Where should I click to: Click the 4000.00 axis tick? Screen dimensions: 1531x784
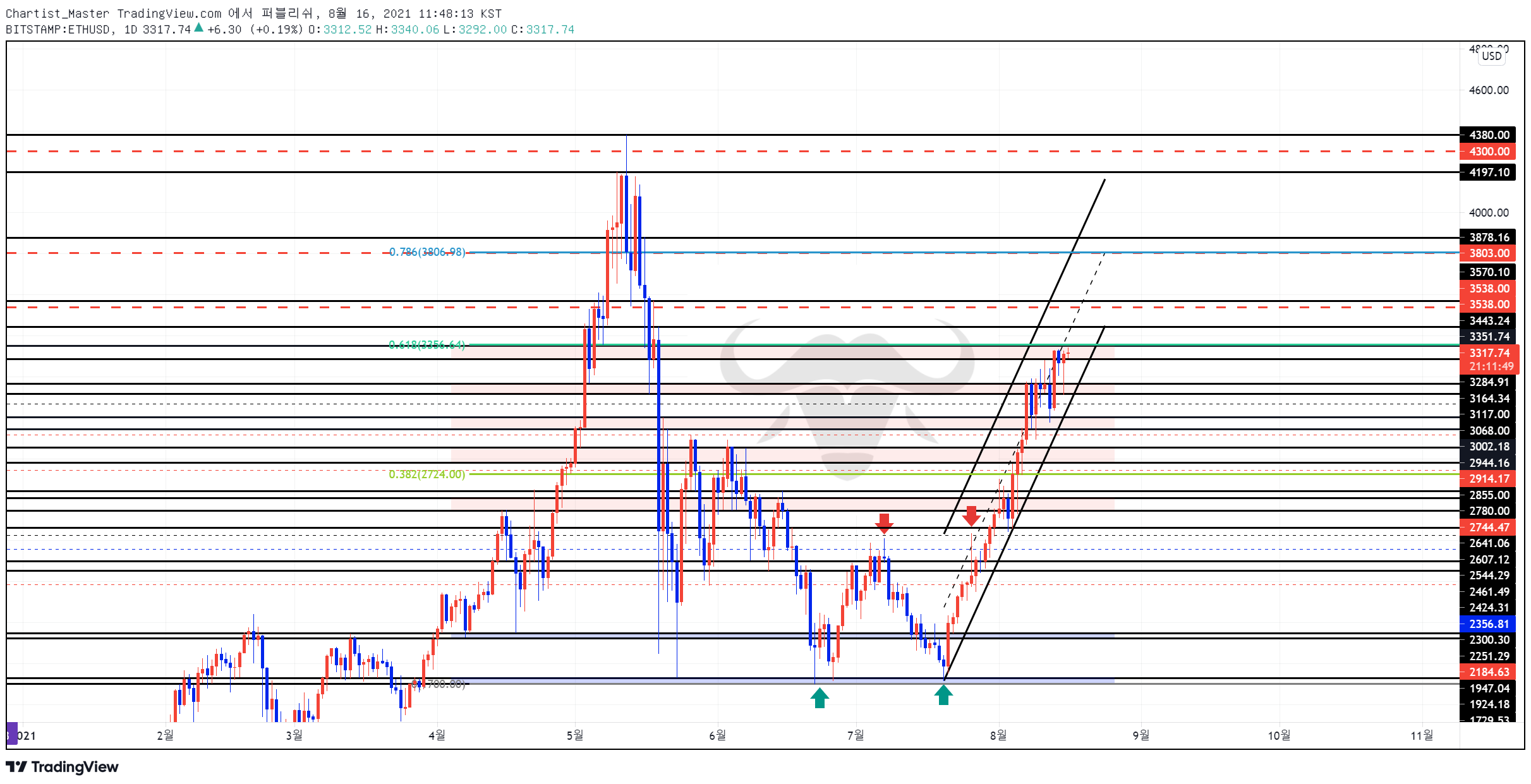click(x=1489, y=213)
